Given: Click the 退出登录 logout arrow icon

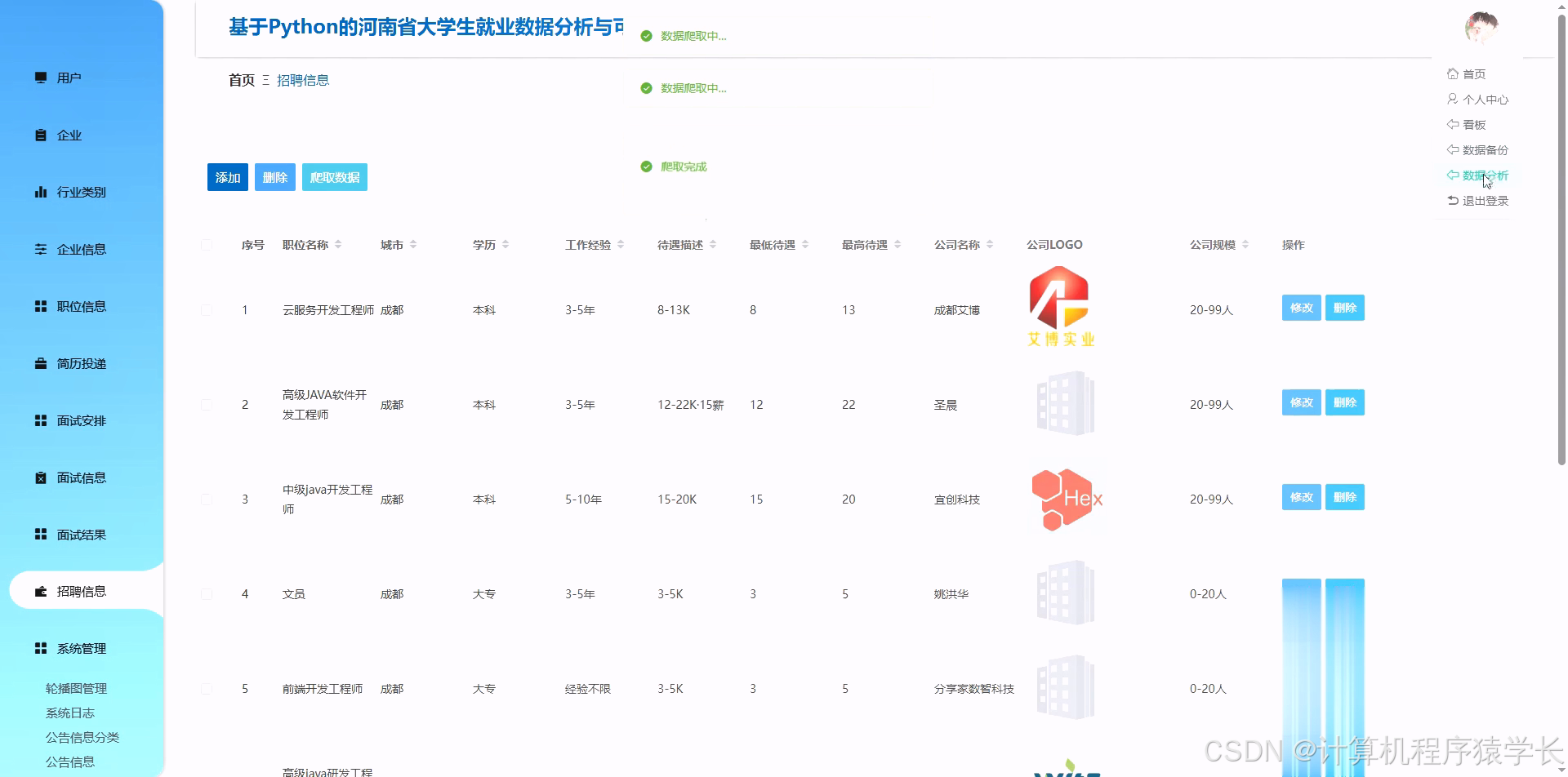Looking at the screenshot, I should 1453,200.
